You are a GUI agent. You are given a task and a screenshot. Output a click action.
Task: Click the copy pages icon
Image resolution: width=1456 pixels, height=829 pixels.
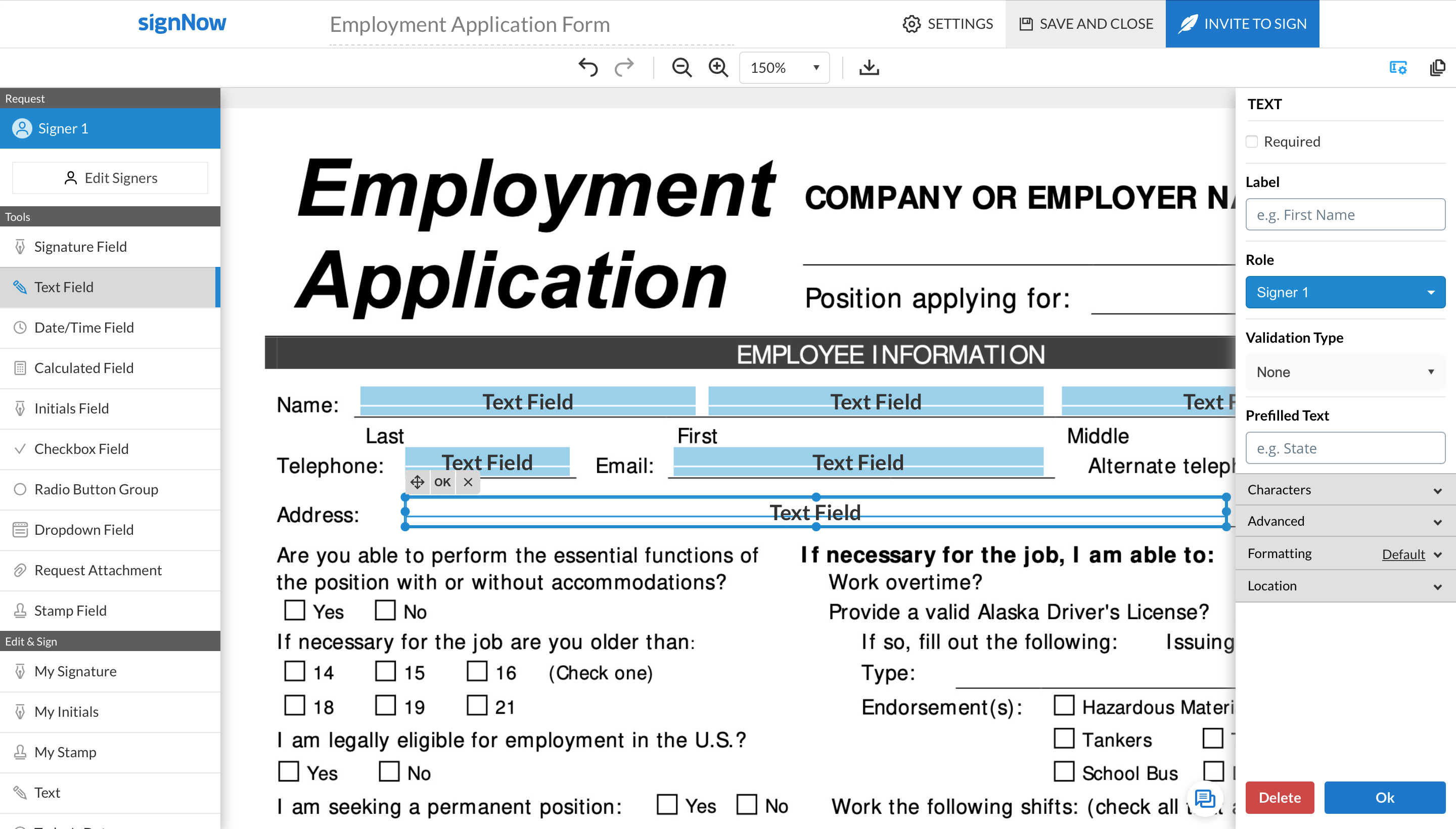(1437, 67)
